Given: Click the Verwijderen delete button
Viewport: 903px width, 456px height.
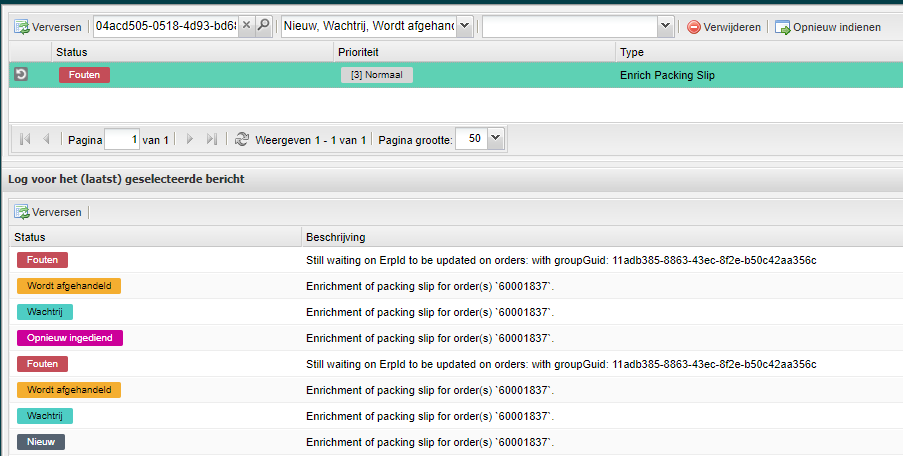Looking at the screenshot, I should [723, 27].
